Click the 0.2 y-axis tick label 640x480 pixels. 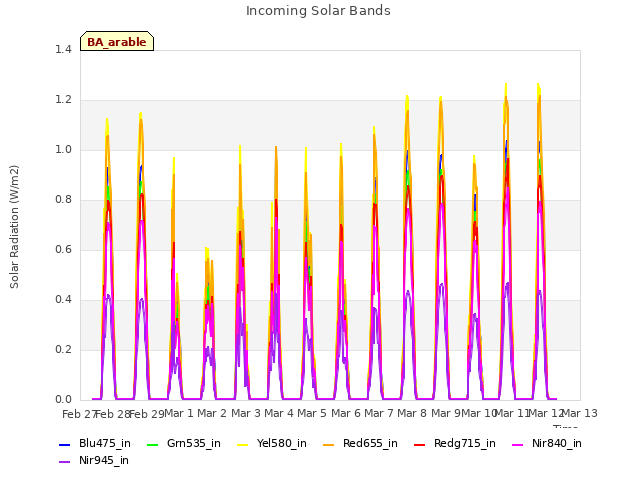pos(63,349)
